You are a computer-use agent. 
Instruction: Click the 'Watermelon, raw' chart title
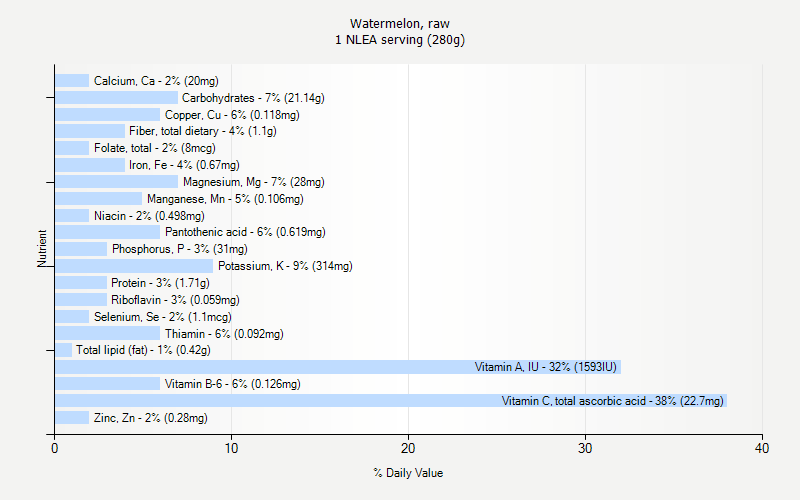(400, 23)
